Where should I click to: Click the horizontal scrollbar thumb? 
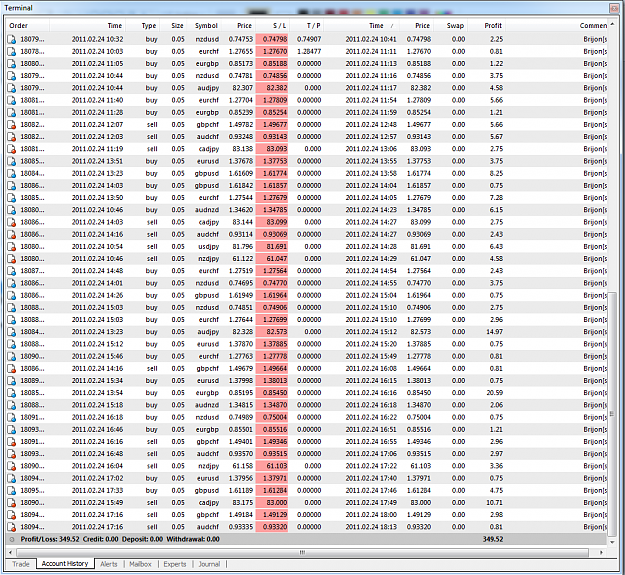point(302,553)
